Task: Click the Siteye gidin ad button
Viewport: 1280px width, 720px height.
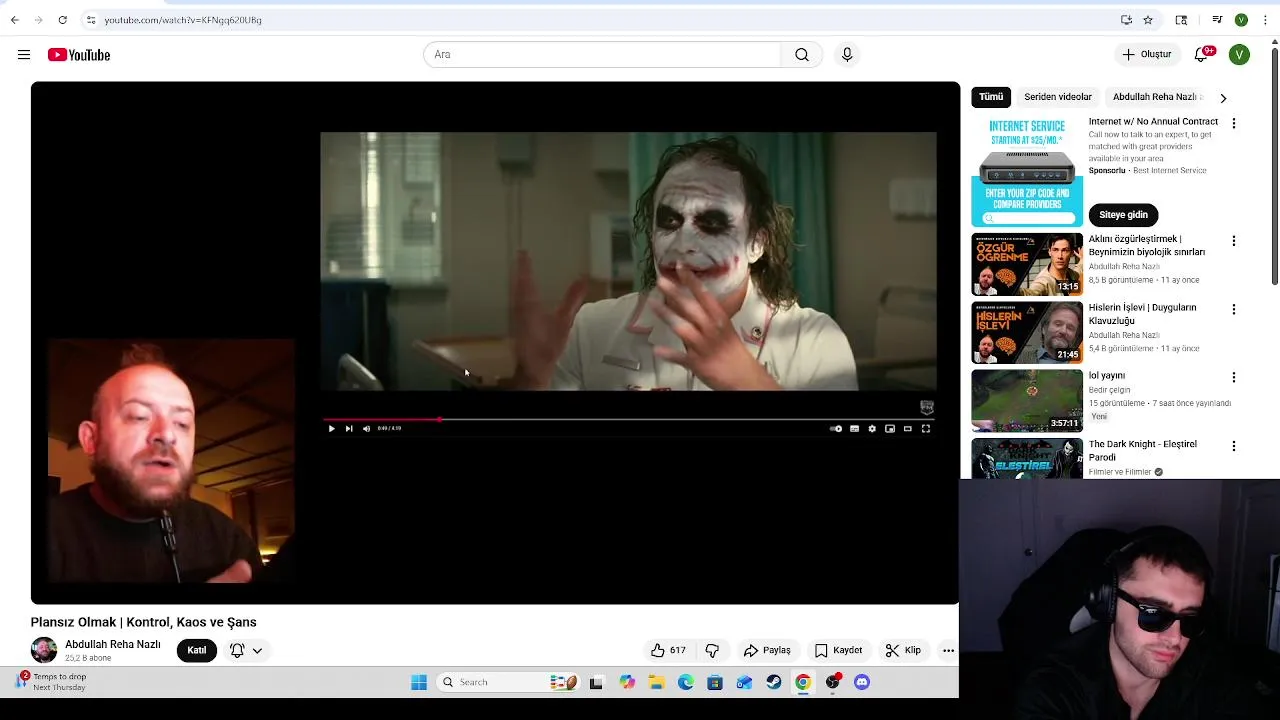Action: pyautogui.click(x=1124, y=215)
